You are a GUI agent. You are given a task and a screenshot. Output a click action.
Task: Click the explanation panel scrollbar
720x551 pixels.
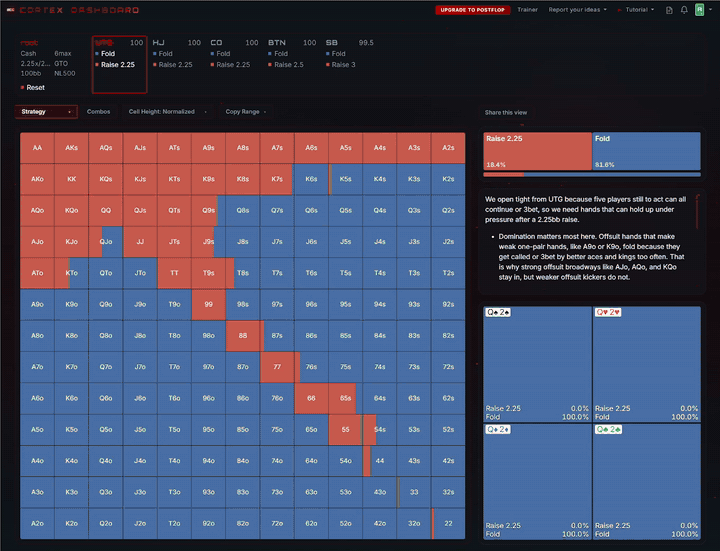[x=698, y=212]
